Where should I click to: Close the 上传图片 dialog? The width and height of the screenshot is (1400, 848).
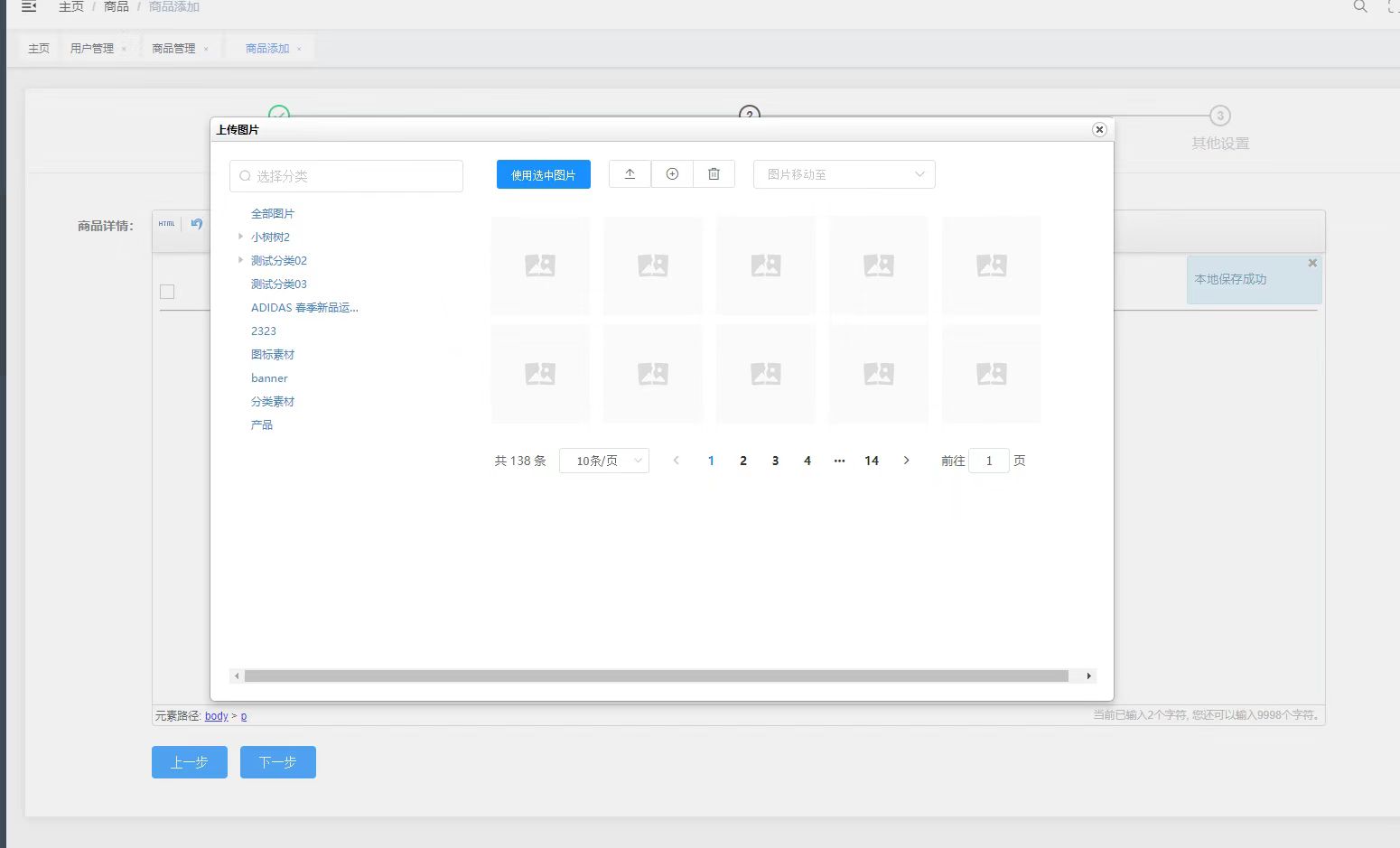[x=1099, y=129]
